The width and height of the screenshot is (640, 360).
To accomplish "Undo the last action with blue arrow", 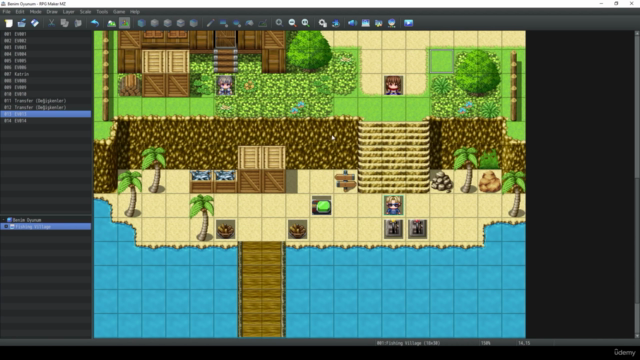I will click(x=95, y=23).
